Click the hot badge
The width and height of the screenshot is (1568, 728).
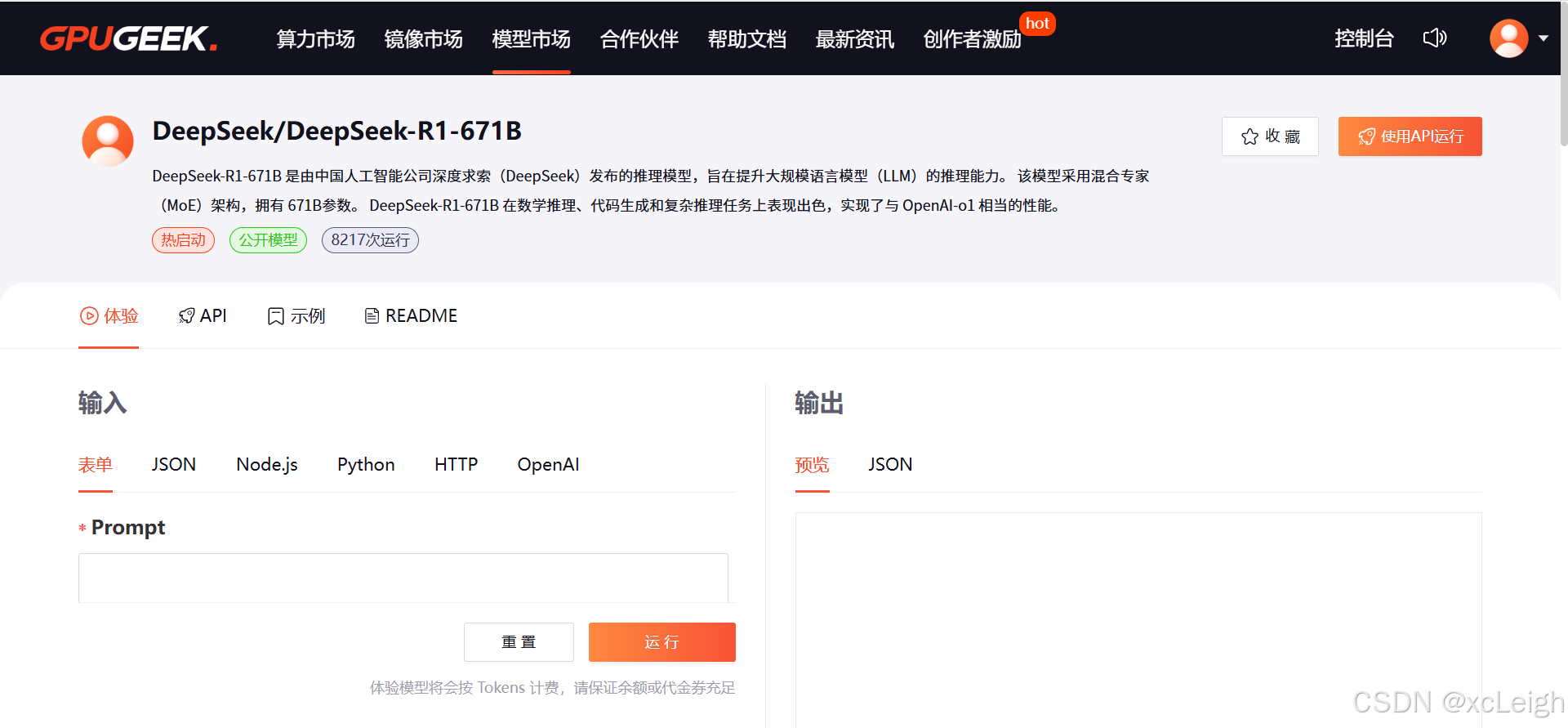pyautogui.click(x=1037, y=24)
